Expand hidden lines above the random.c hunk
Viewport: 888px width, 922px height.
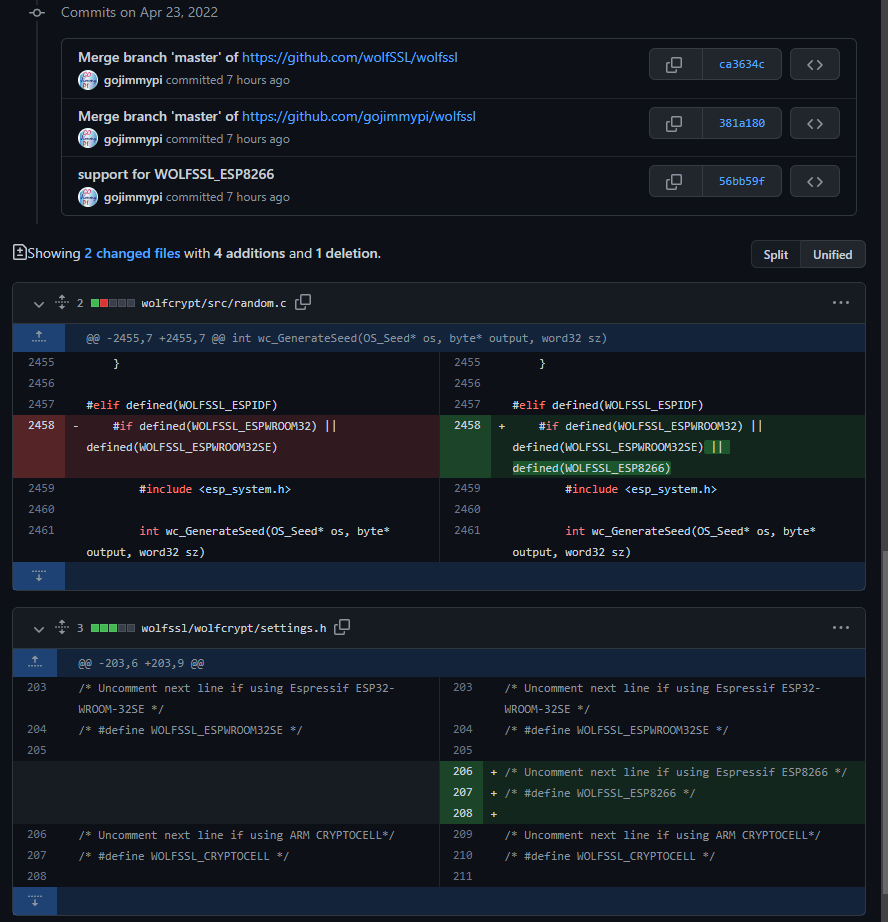(x=38, y=337)
